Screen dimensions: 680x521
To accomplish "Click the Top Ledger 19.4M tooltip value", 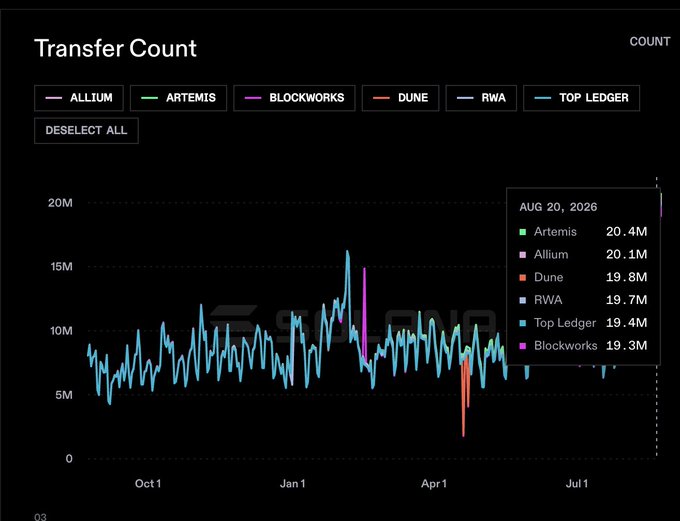I will coord(626,323).
